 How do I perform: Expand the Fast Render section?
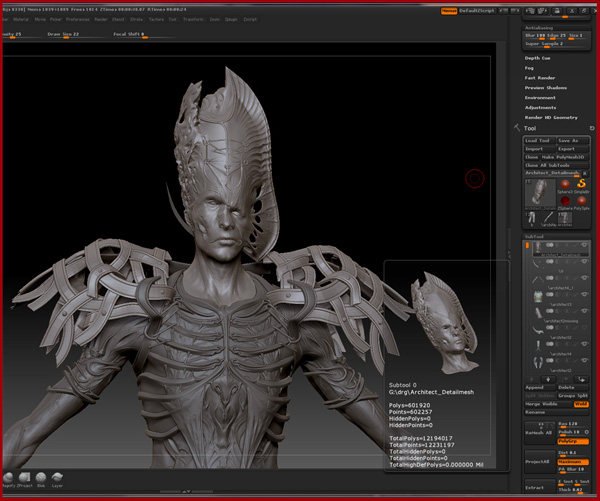click(540, 78)
